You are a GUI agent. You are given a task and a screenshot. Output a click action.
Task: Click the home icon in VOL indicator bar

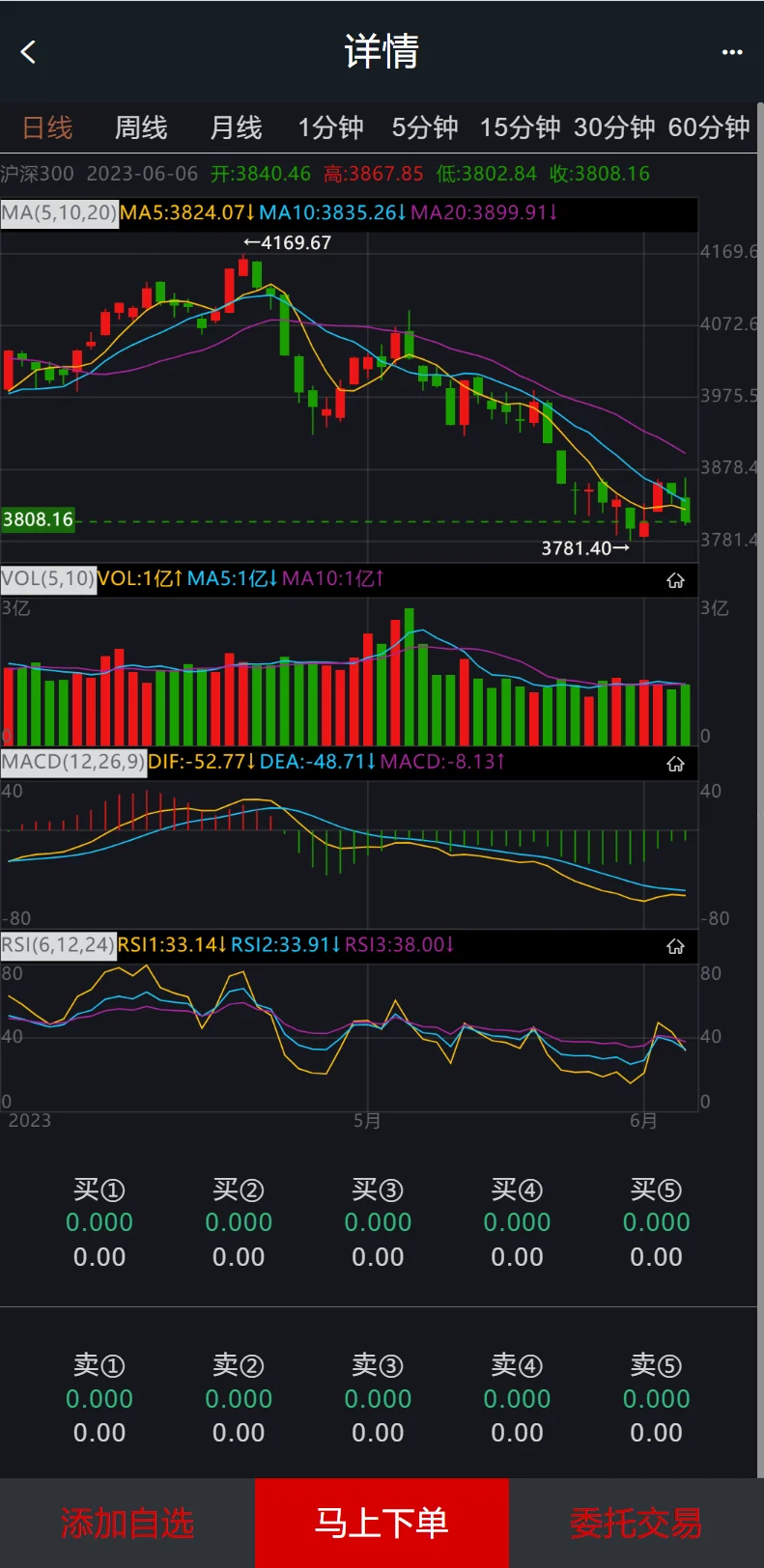point(675,580)
